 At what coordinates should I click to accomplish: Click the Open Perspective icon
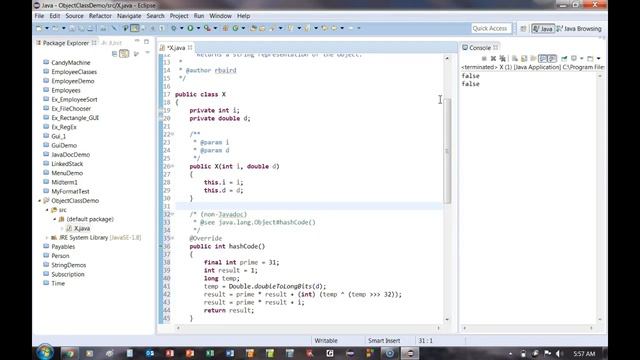tap(524, 29)
